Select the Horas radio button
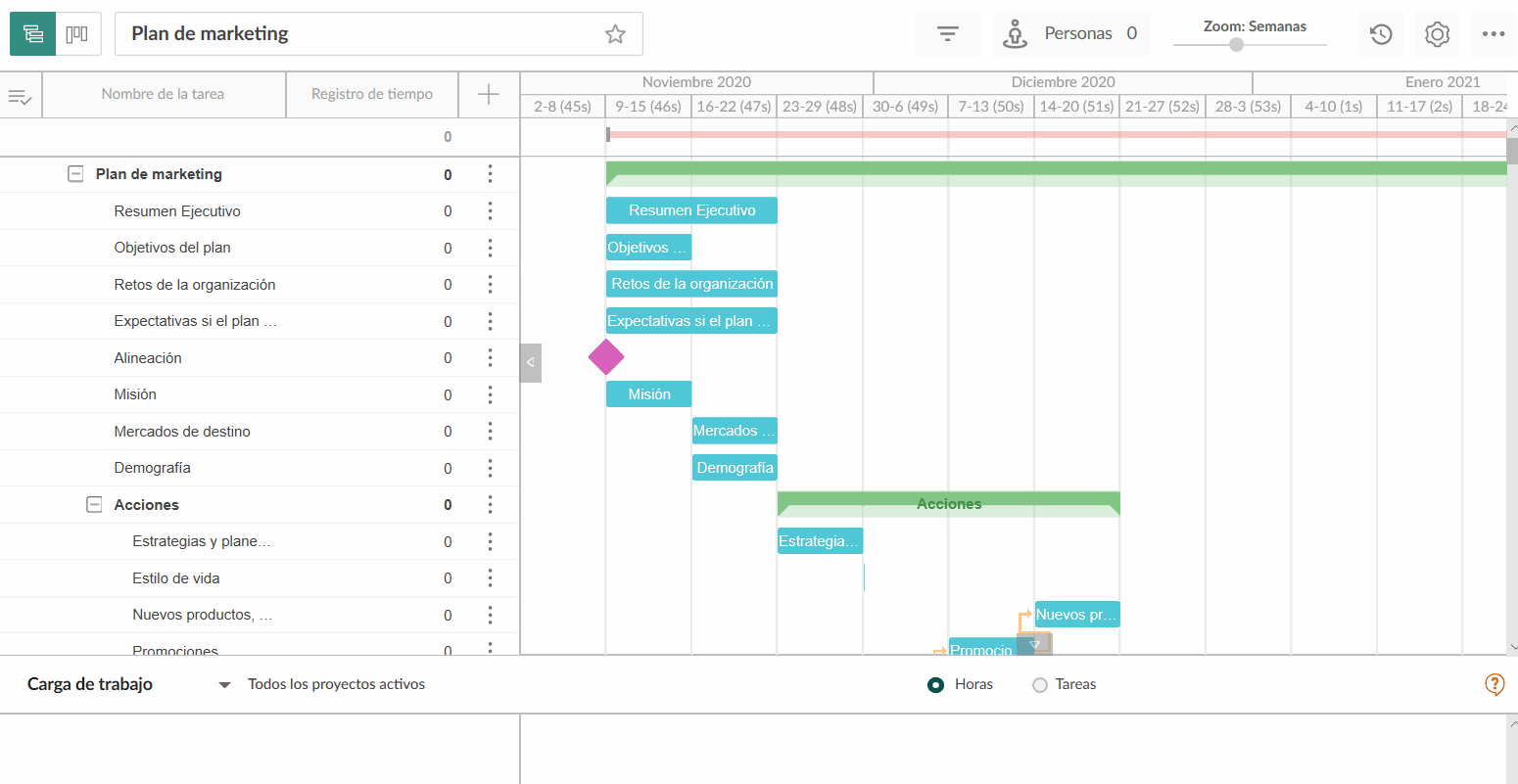The width and height of the screenshot is (1518, 784). tap(936, 684)
